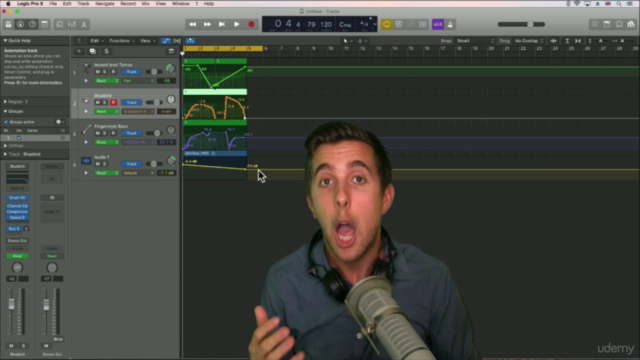Start playback with the Play button
Viewport: 640px width, 360px height.
pyautogui.click(x=236, y=24)
